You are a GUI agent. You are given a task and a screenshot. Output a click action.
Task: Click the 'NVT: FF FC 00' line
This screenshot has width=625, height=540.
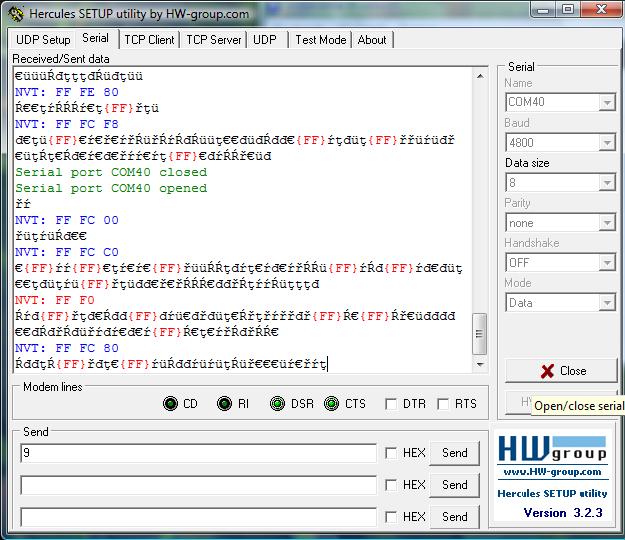(x=67, y=220)
